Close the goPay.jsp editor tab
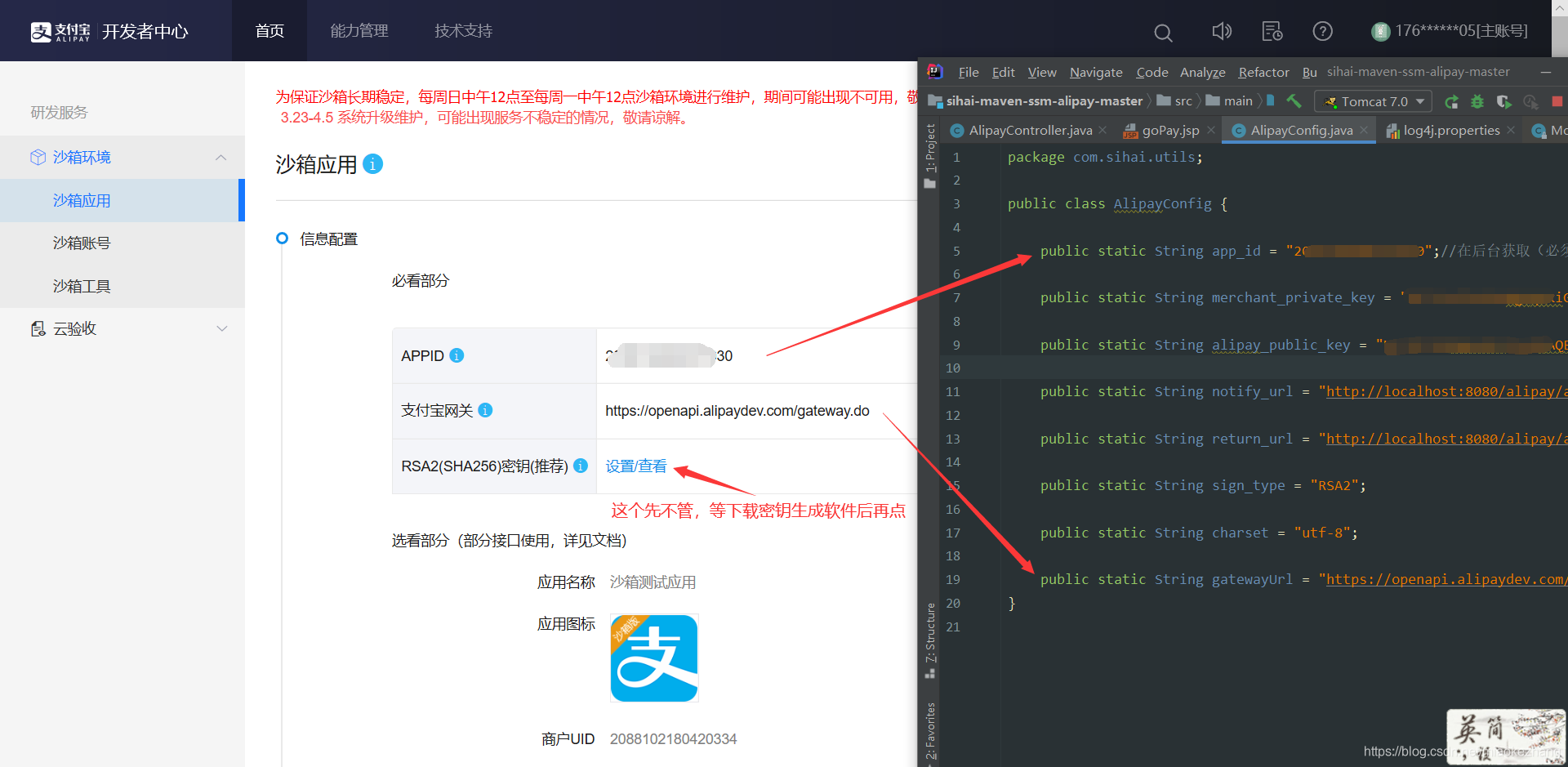 1211,130
